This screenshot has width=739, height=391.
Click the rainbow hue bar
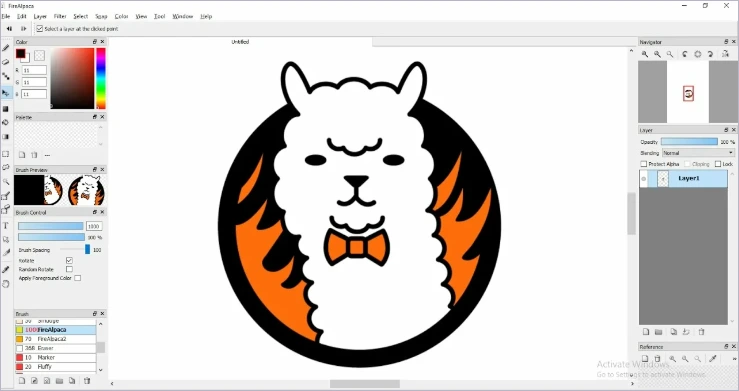click(x=101, y=78)
